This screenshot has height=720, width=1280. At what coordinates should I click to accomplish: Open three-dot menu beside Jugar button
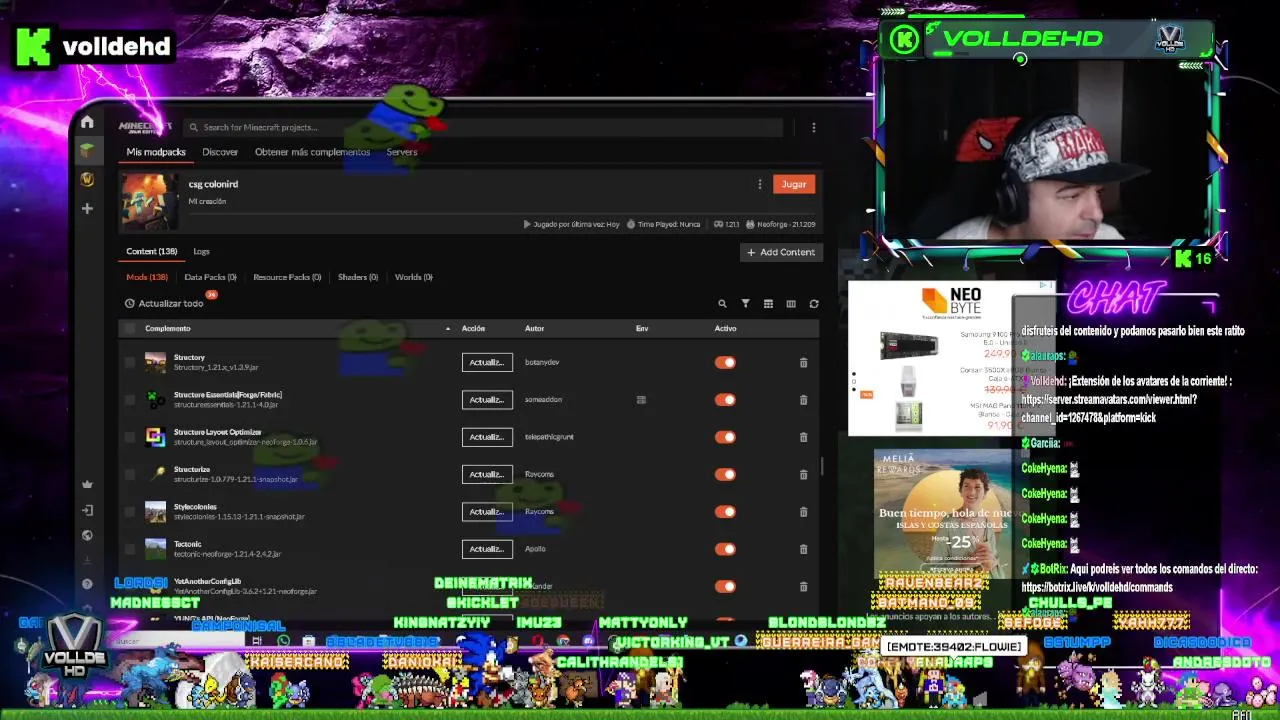point(760,184)
